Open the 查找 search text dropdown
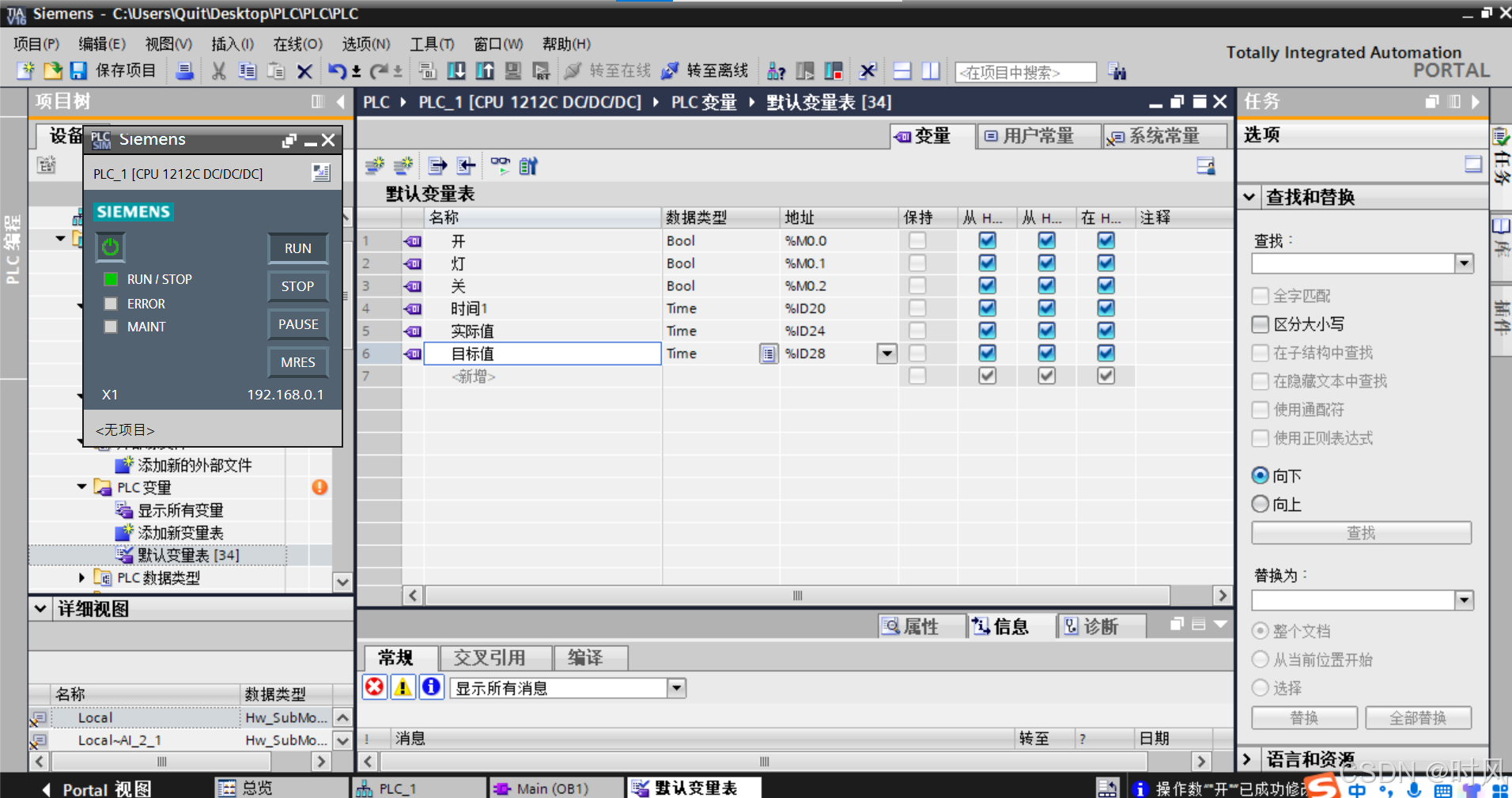The height and width of the screenshot is (798, 1512). [x=1465, y=263]
